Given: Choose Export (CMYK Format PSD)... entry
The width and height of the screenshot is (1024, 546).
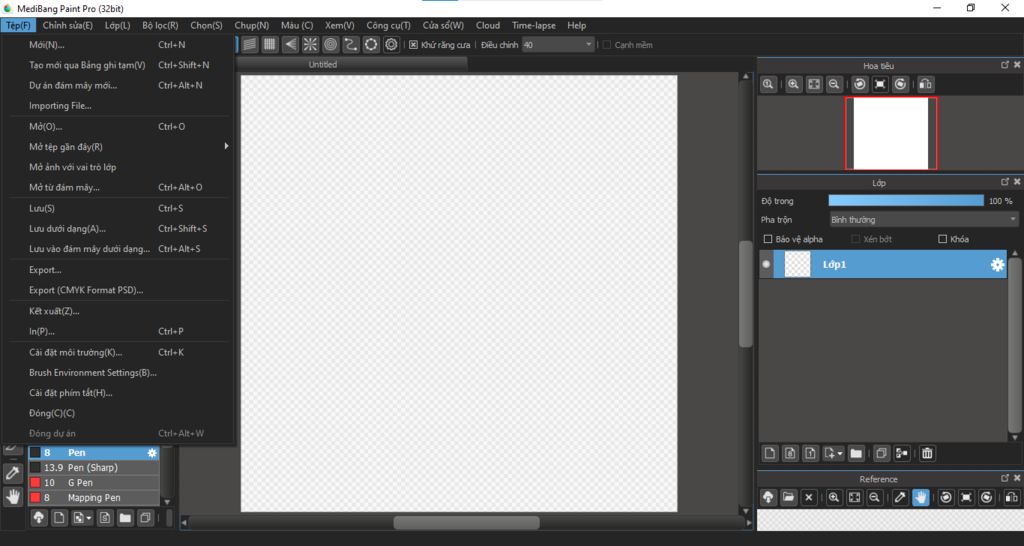Looking at the screenshot, I should [x=120, y=290].
